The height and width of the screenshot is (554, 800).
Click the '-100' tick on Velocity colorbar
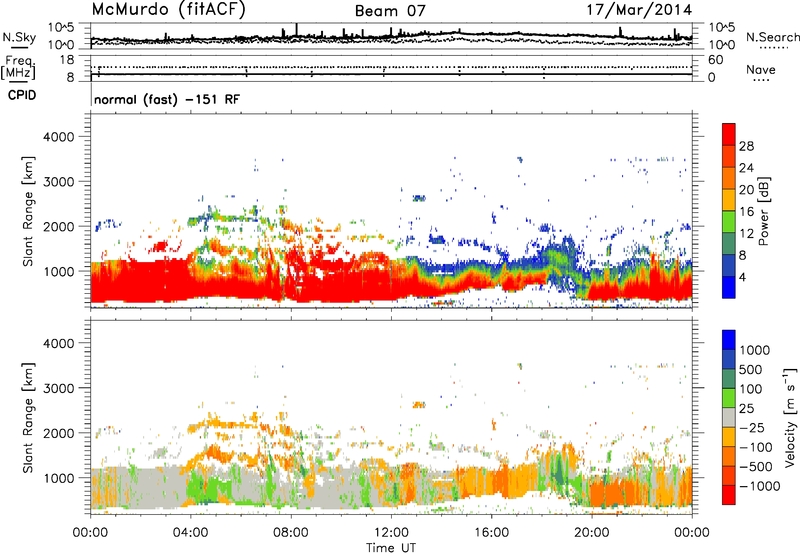click(x=755, y=447)
